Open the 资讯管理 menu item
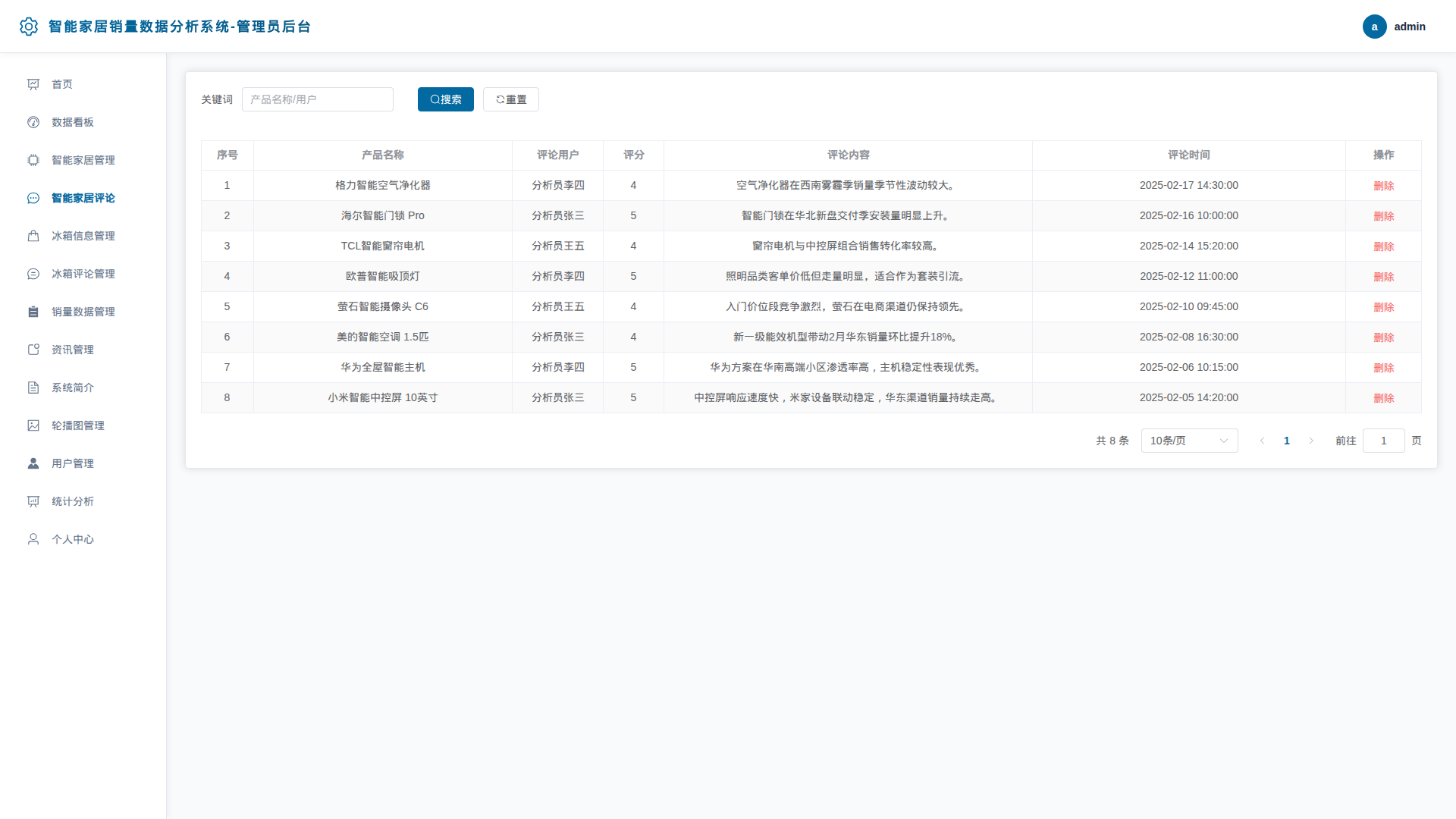Screen dimensions: 1456x819 click(83, 350)
